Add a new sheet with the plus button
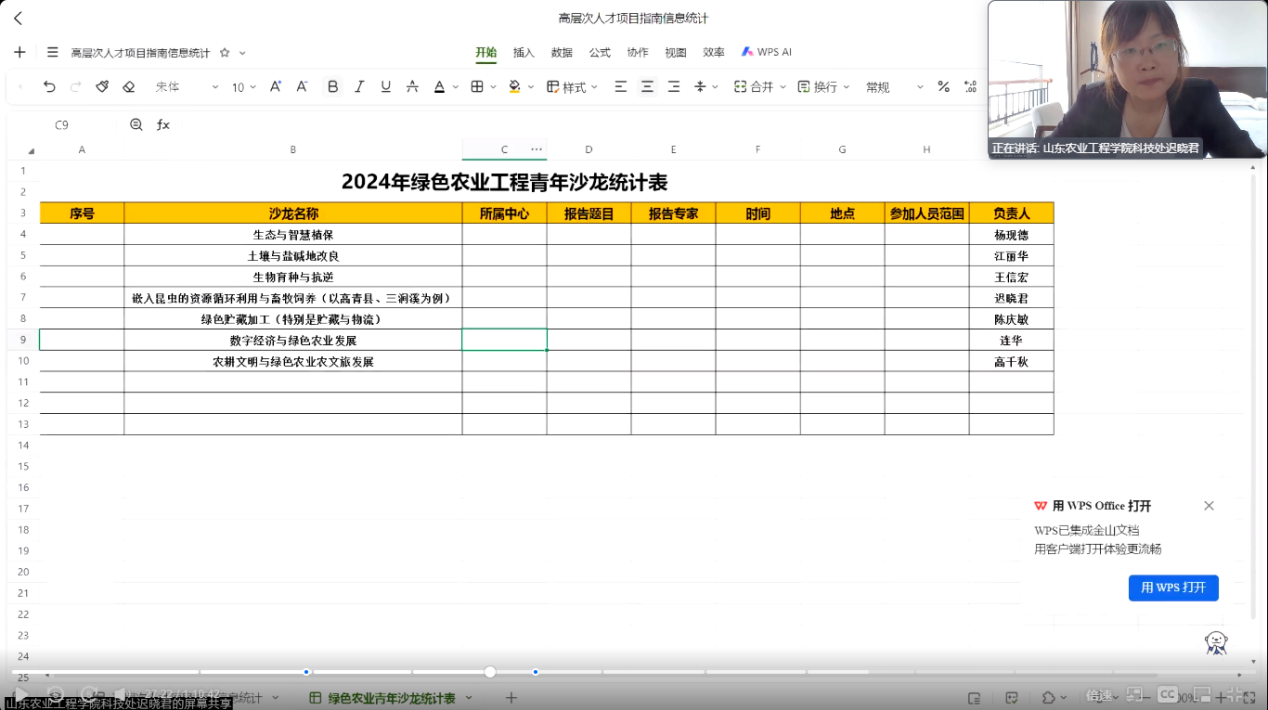This screenshot has width=1268, height=710. click(x=510, y=697)
